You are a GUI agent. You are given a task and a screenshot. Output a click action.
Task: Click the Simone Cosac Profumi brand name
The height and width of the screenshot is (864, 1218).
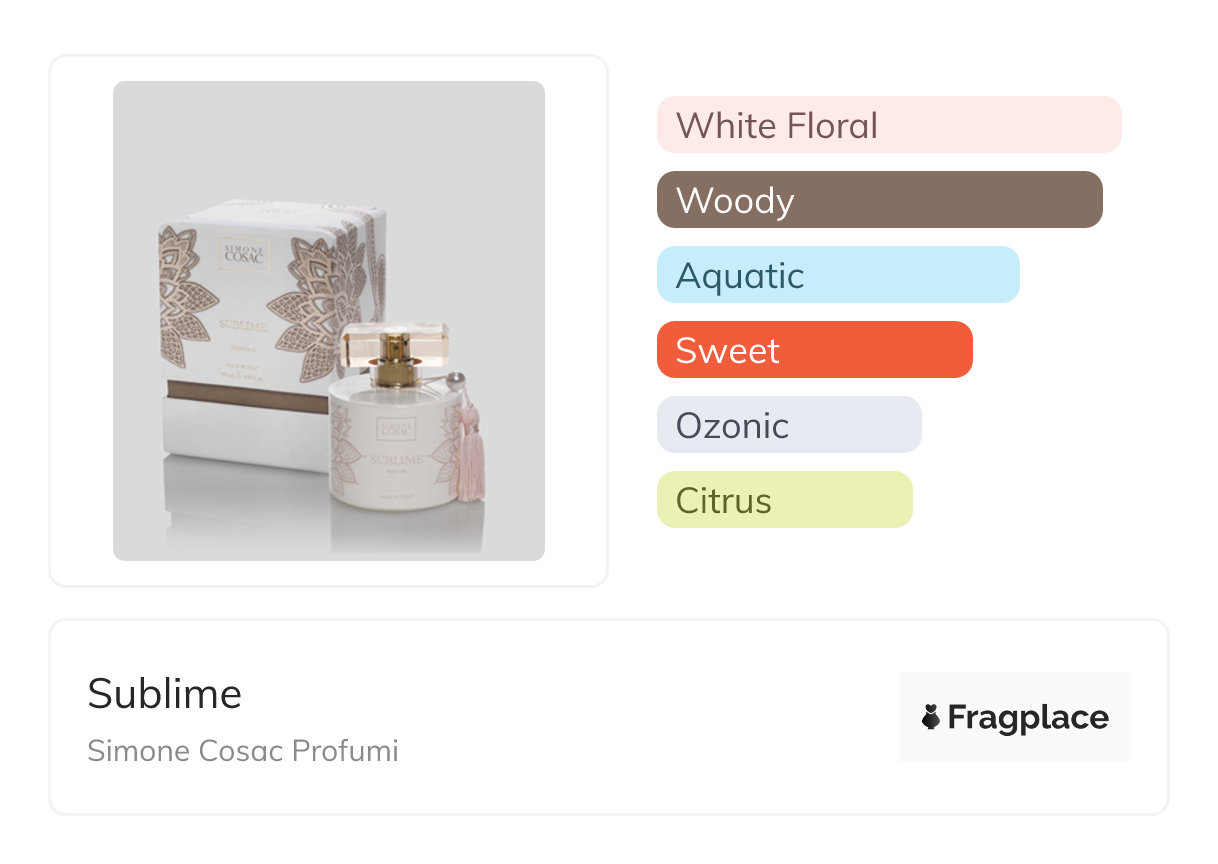[x=243, y=750]
